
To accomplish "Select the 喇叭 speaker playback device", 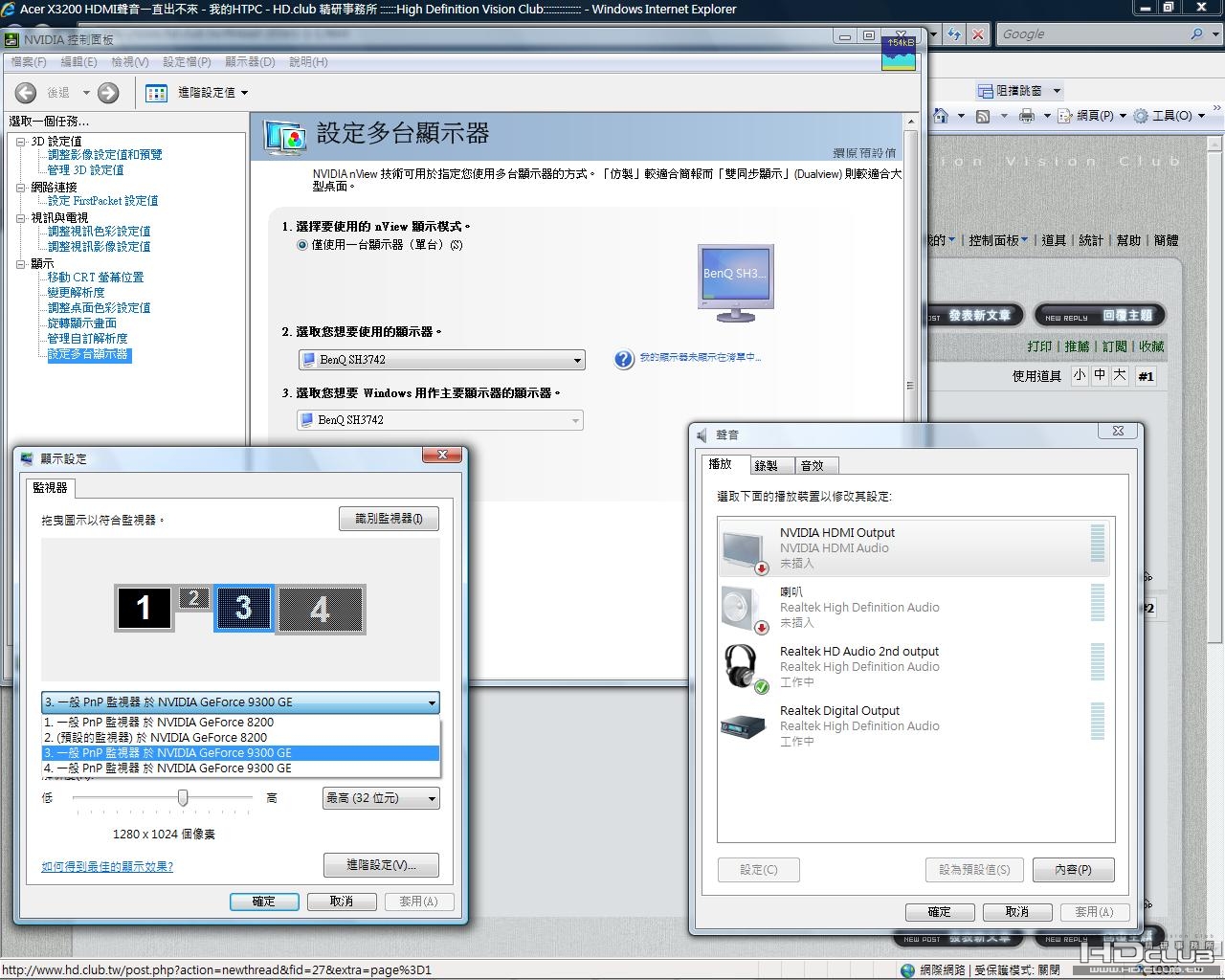I will 913,607.
